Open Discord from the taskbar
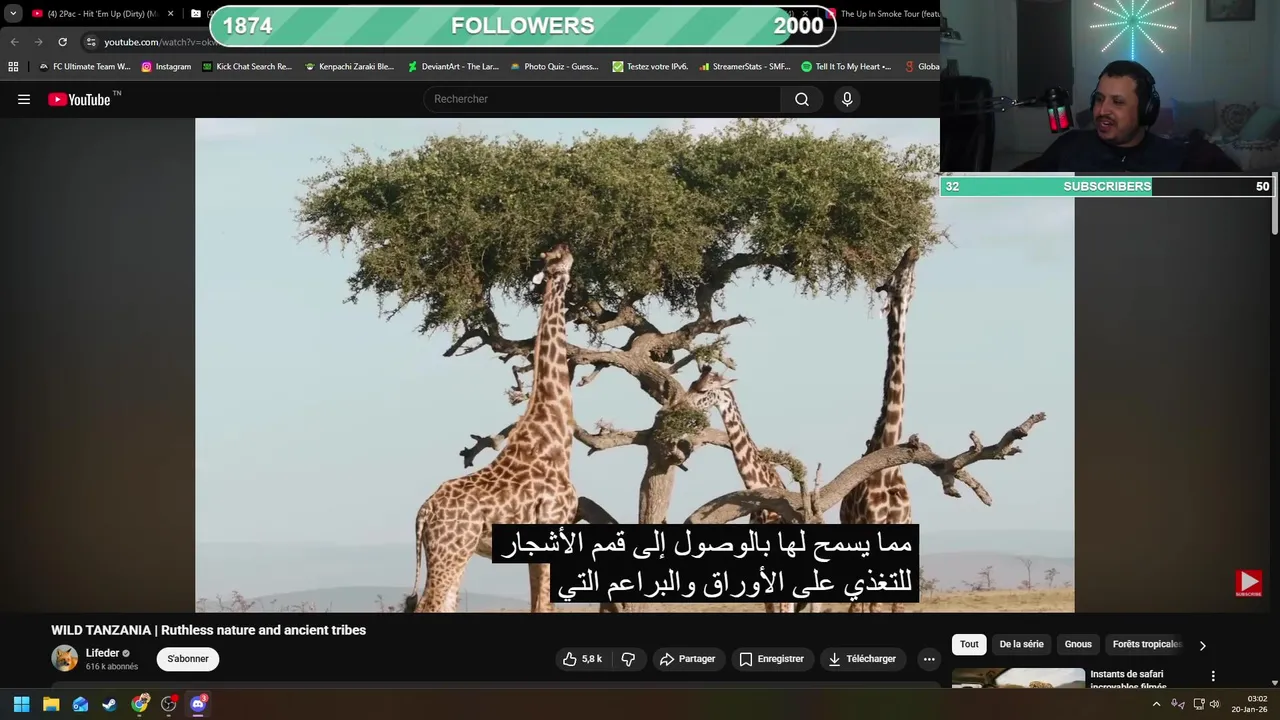The width and height of the screenshot is (1280, 720). tap(198, 704)
